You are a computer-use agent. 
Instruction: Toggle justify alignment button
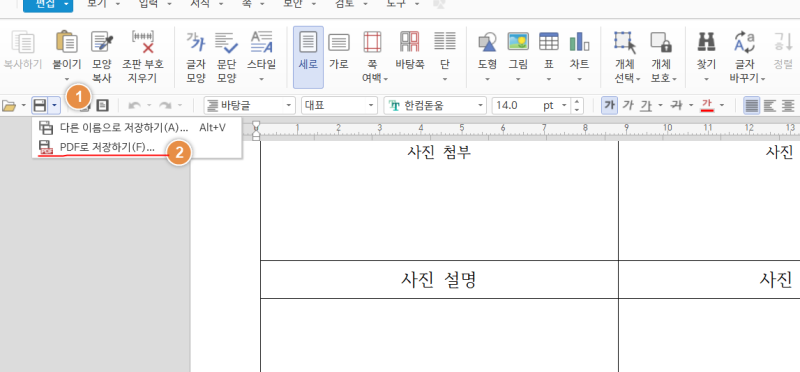pos(752,106)
